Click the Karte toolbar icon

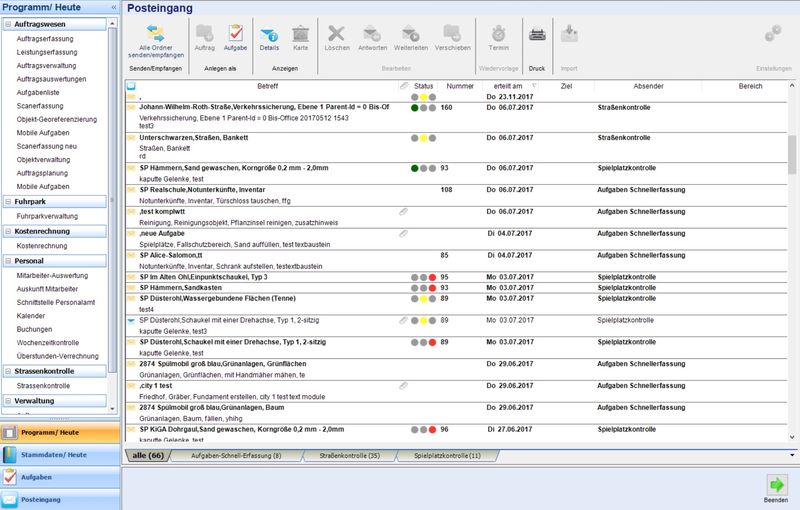[x=300, y=34]
